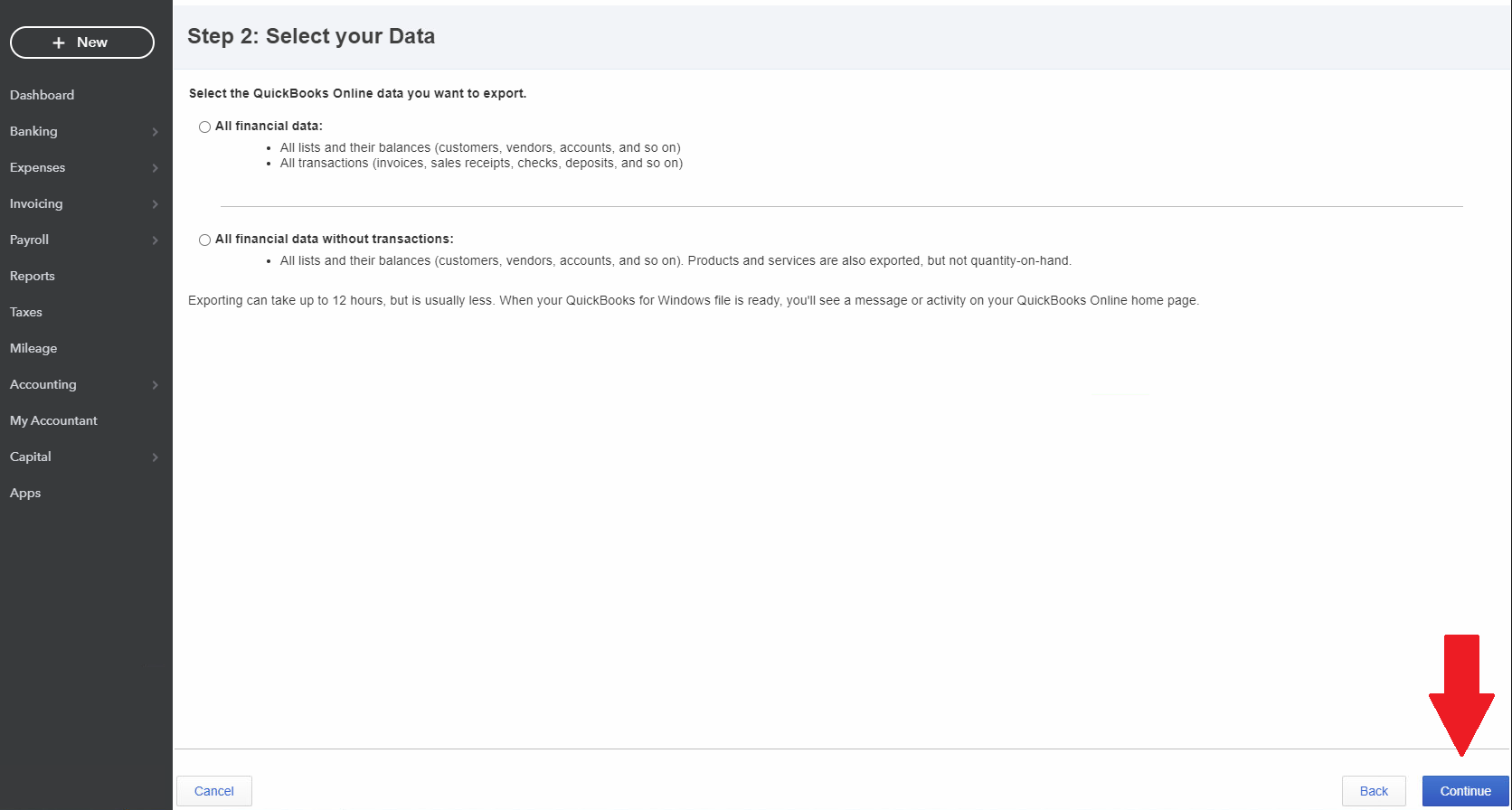Expand Banking submenu chevron
The image size is (1512, 810).
[156, 132]
